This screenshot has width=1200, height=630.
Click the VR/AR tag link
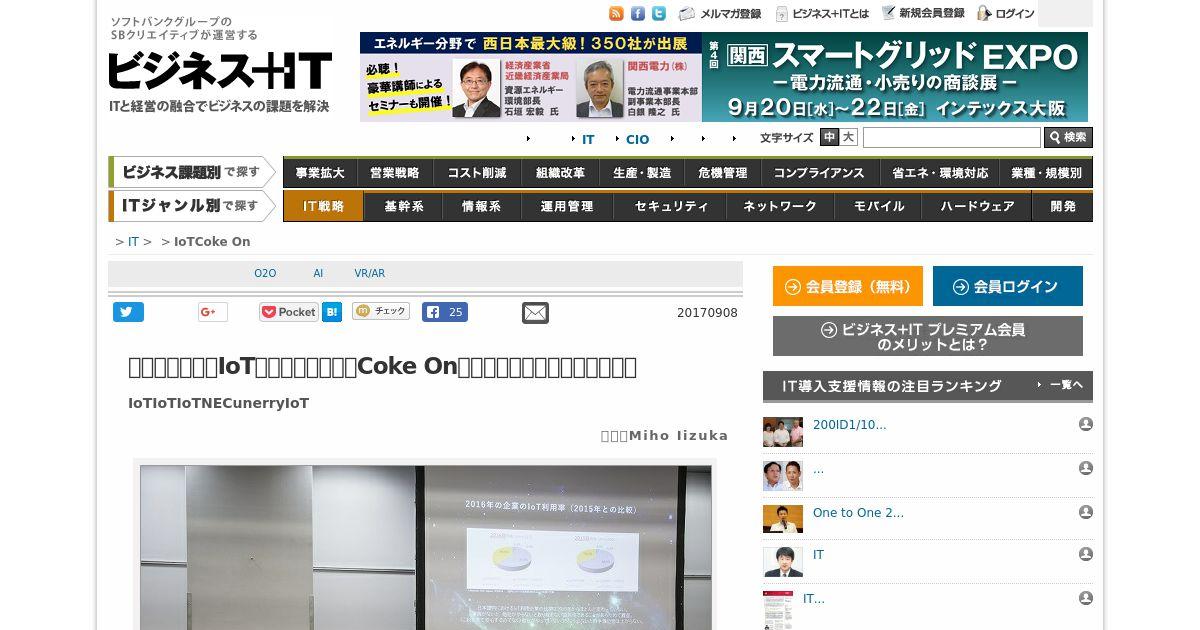tap(369, 274)
